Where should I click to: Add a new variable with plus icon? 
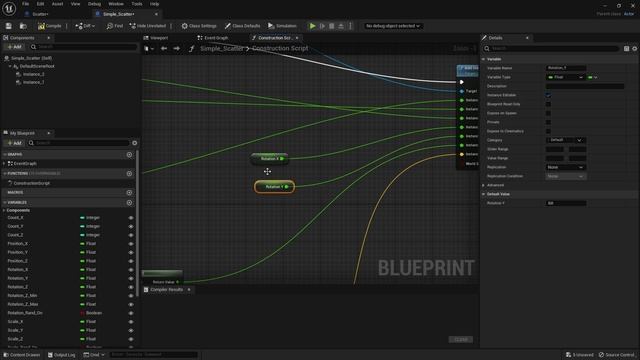[x=129, y=202]
